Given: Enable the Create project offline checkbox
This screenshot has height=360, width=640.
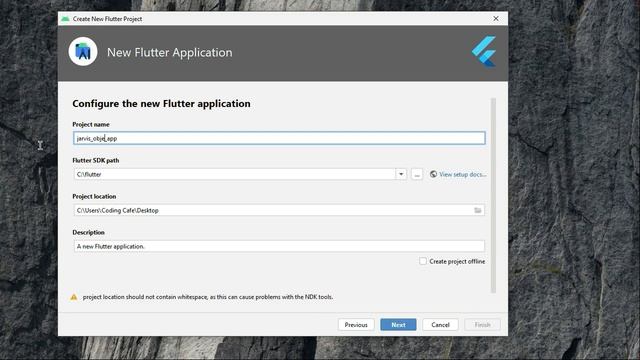Looking at the screenshot, I should (x=423, y=261).
